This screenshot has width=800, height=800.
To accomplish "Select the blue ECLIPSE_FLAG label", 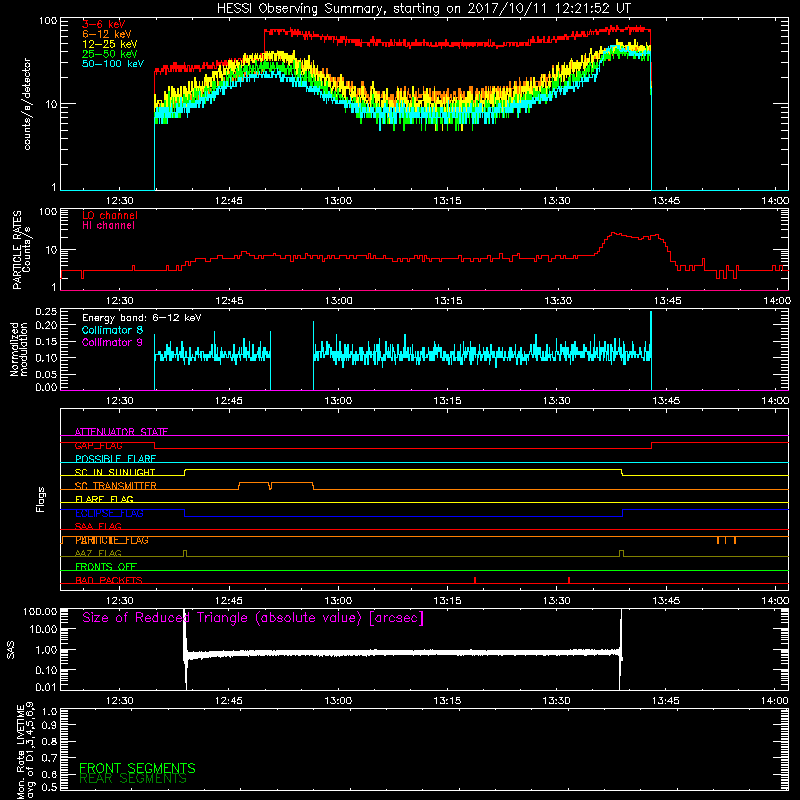I will (x=109, y=513).
